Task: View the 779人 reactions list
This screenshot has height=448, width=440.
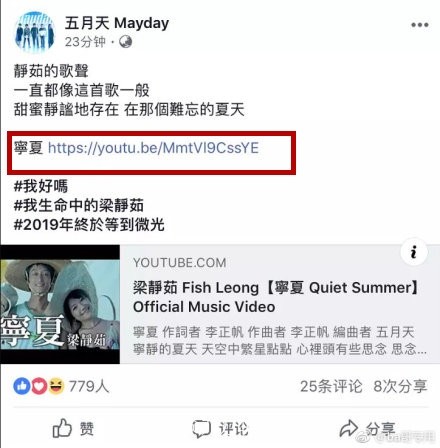Action: click(x=89, y=387)
